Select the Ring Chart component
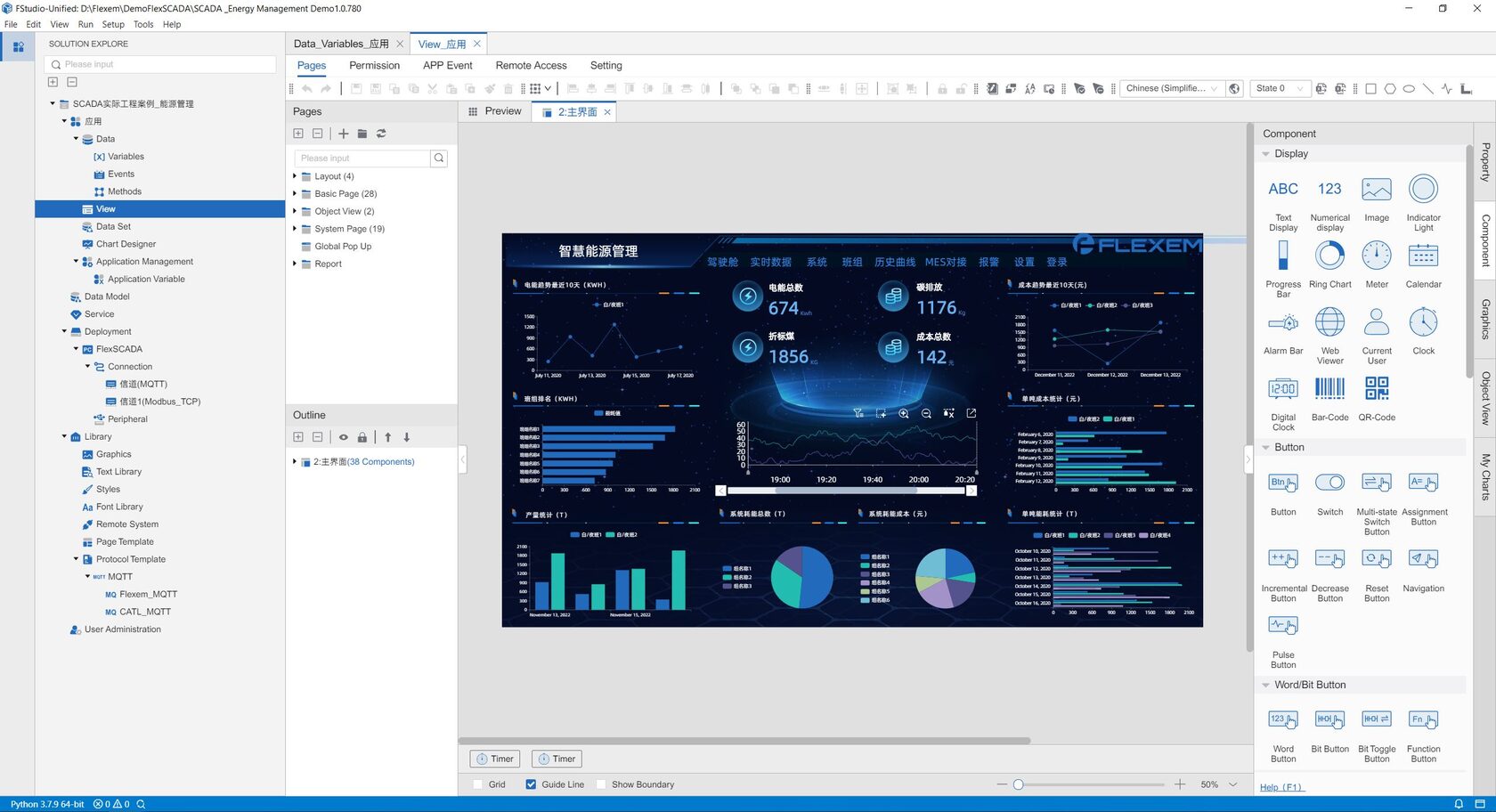The image size is (1496, 812). [1329, 264]
